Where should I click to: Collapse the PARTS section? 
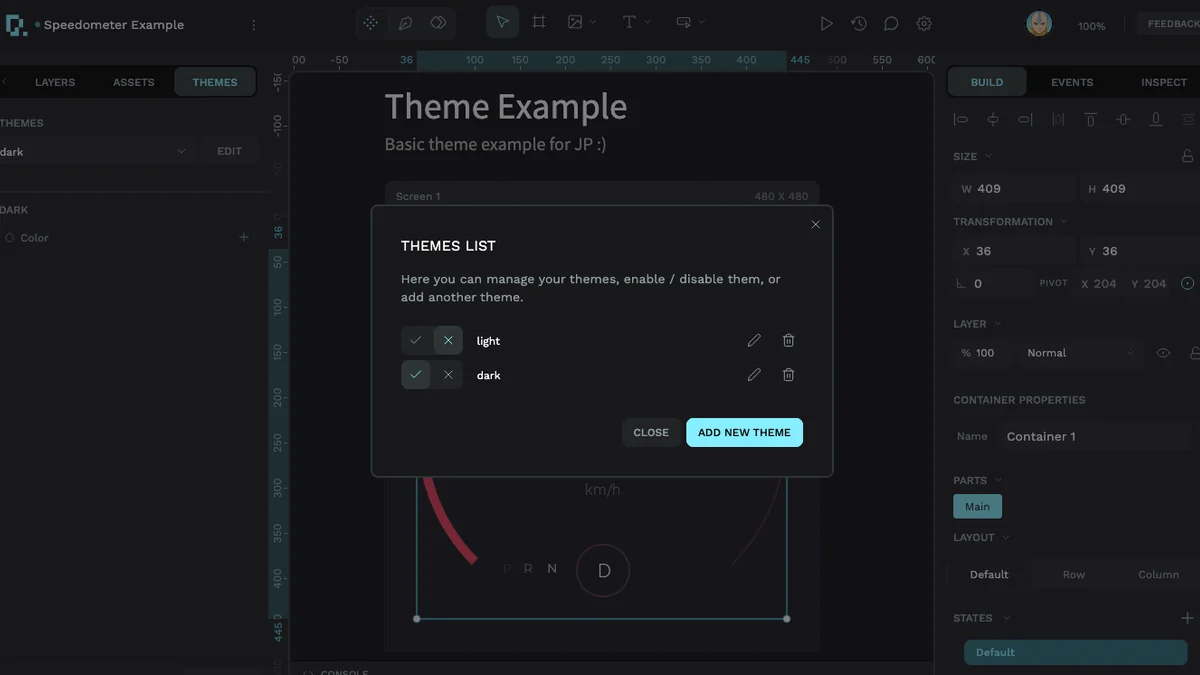[998, 481]
